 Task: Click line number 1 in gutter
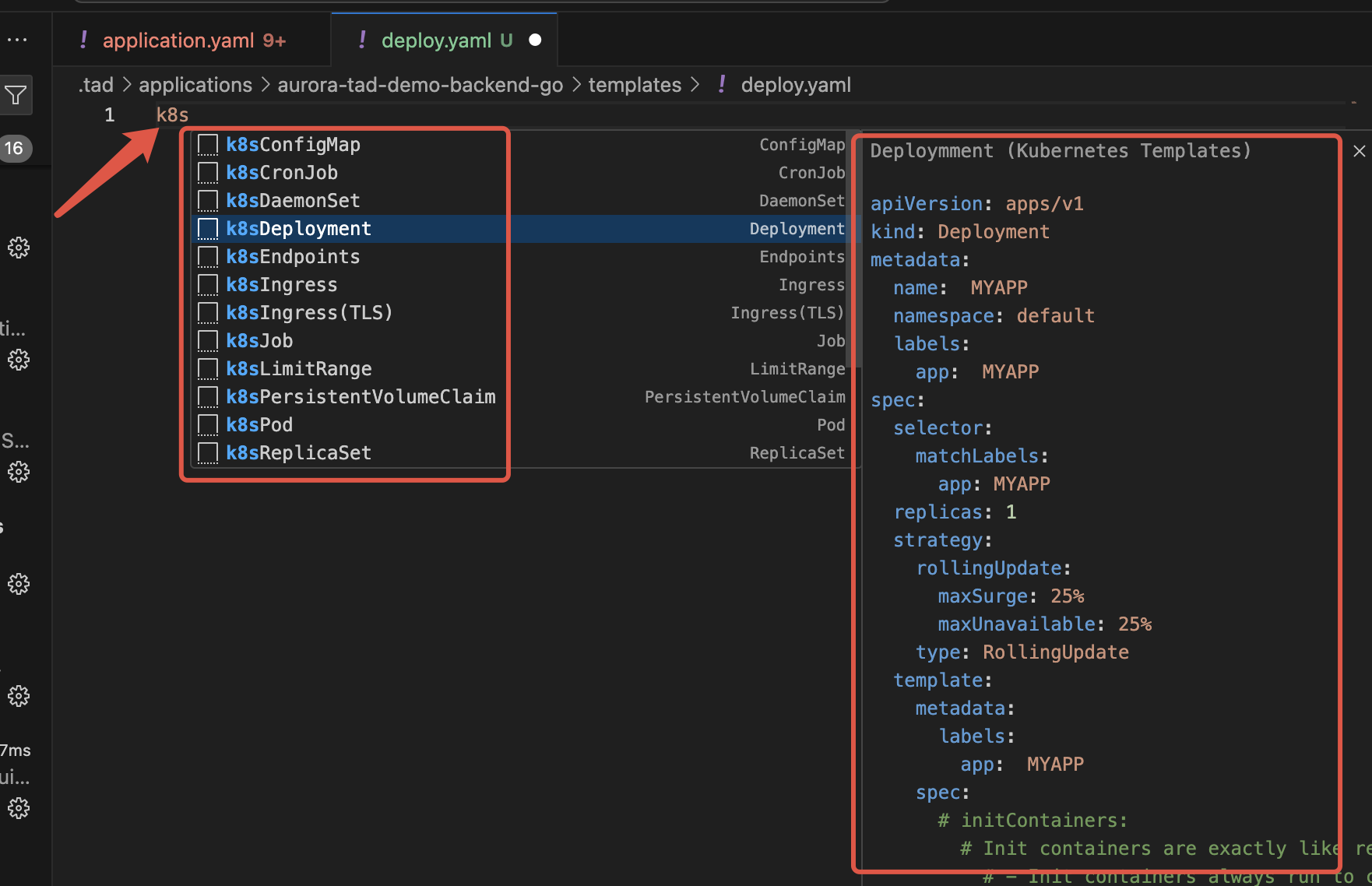pyautogui.click(x=109, y=115)
